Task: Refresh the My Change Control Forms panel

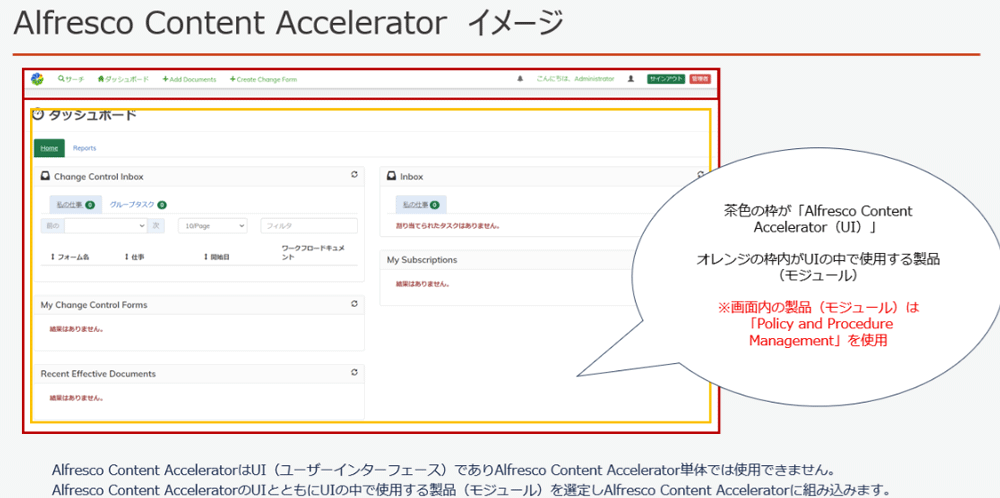Action: [x=354, y=304]
